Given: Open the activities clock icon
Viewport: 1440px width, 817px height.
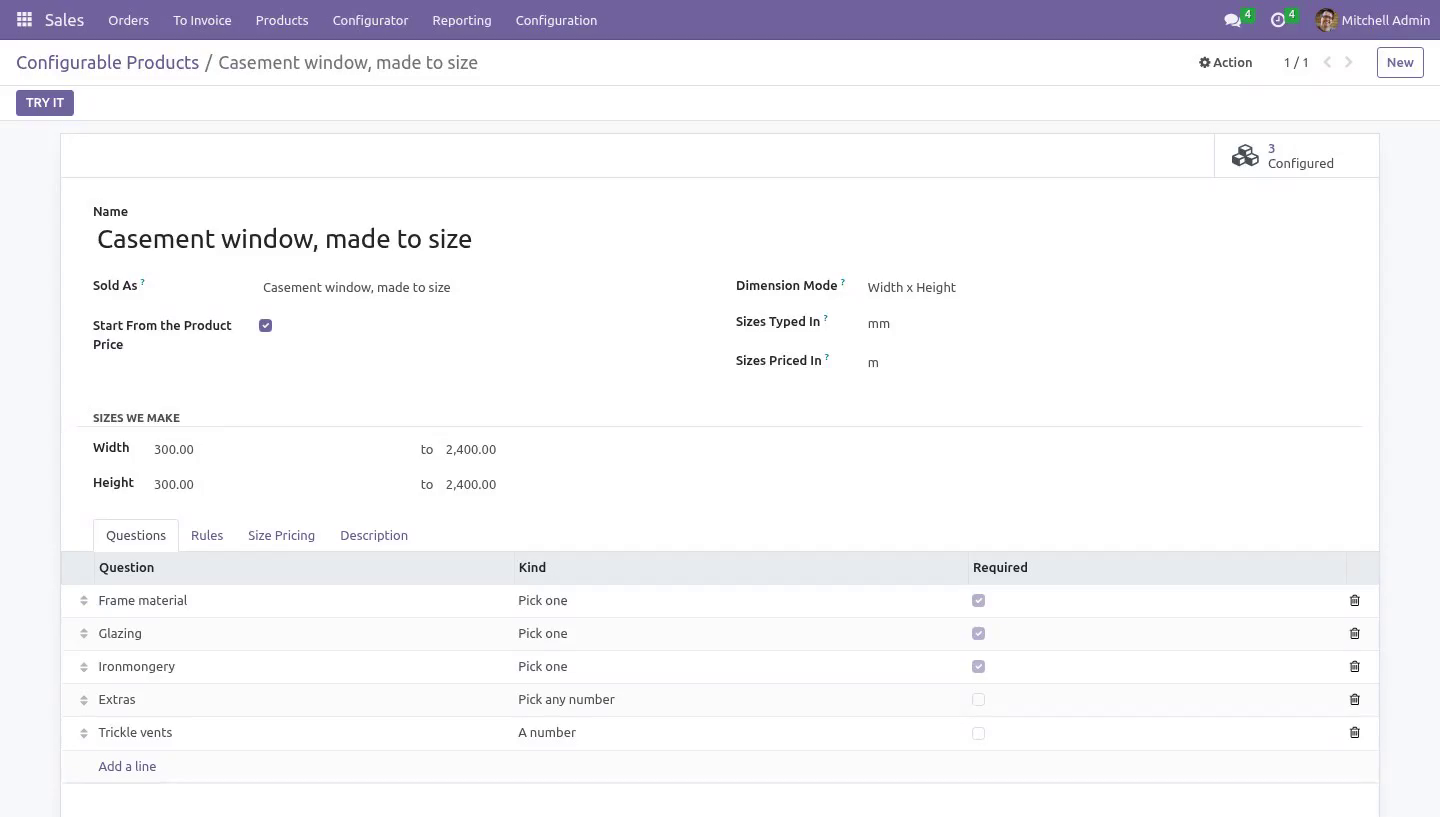Looking at the screenshot, I should [x=1277, y=20].
